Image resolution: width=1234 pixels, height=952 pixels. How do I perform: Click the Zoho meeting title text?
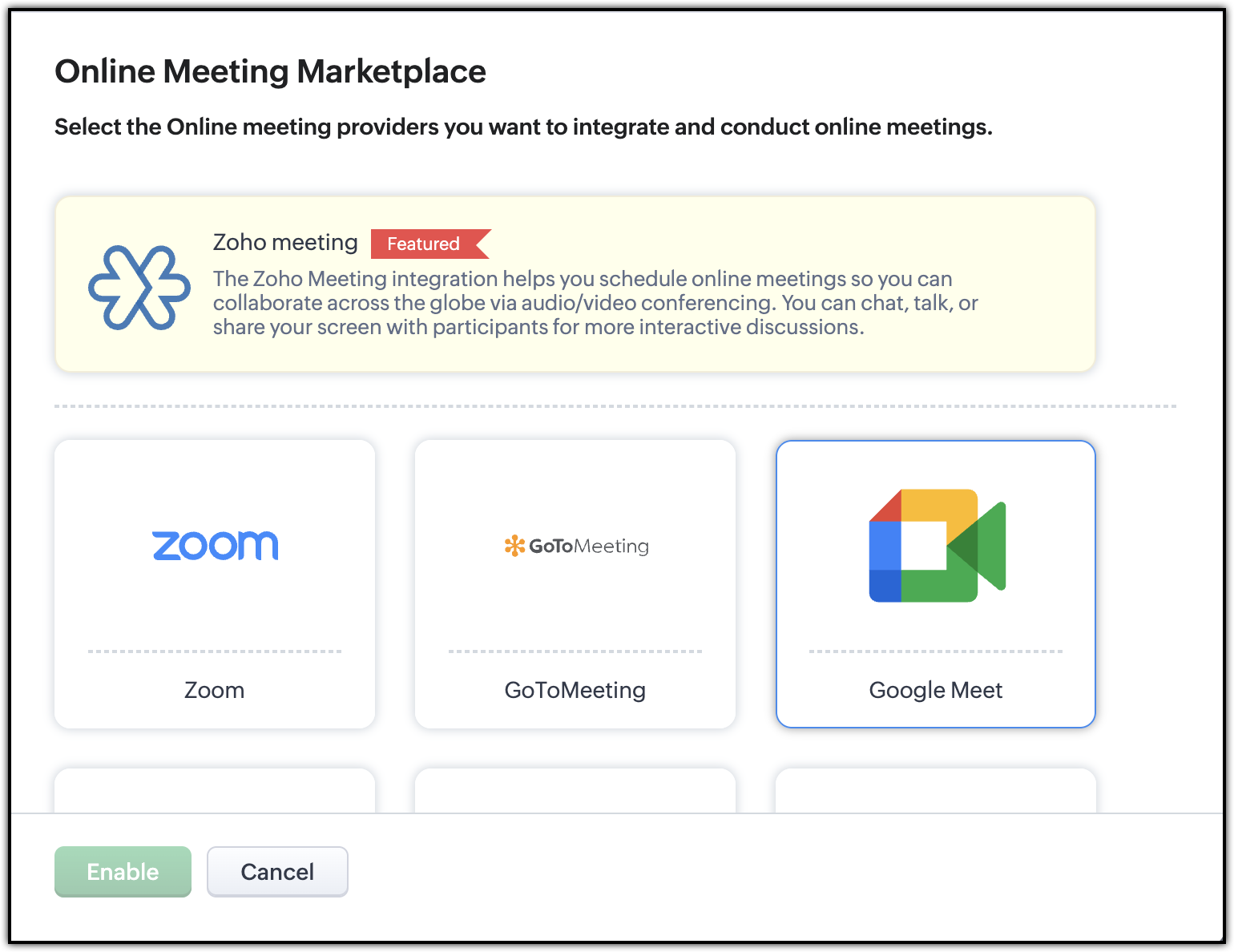coord(285,242)
